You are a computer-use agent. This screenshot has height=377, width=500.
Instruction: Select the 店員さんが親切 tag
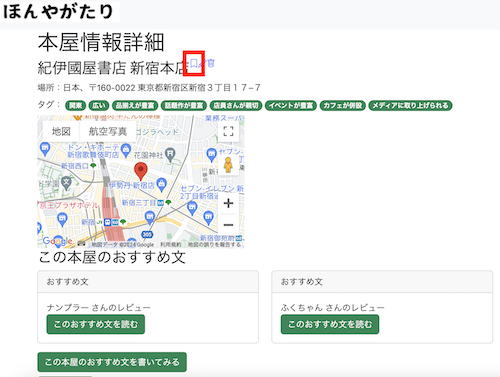coord(236,106)
